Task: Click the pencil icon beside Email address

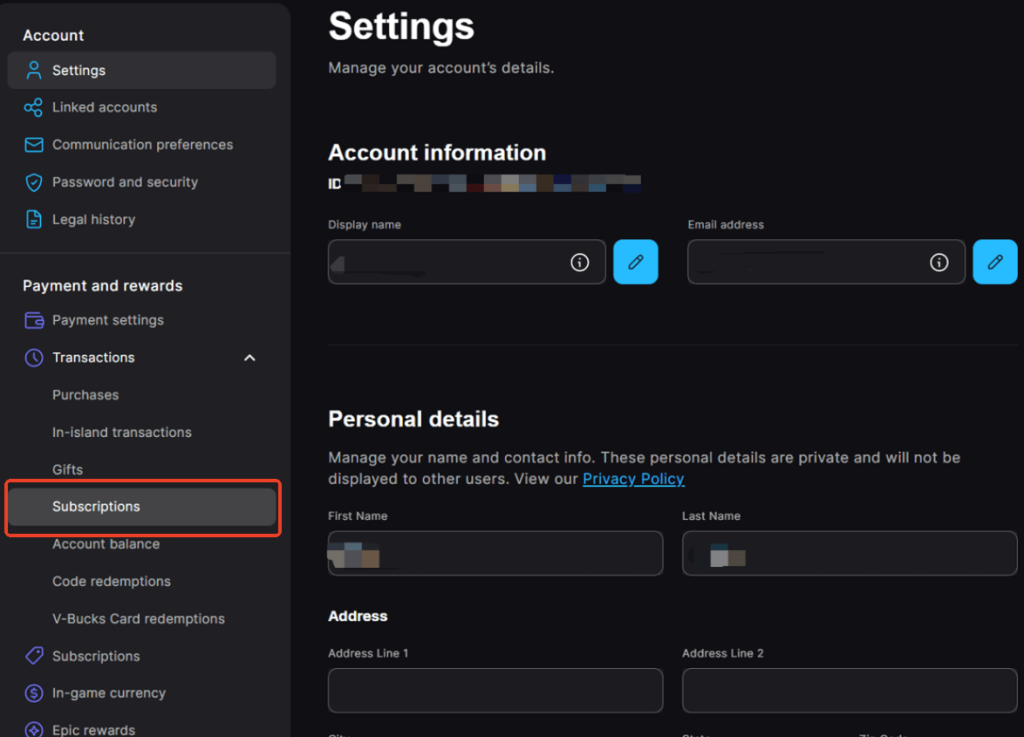Action: click(x=995, y=262)
